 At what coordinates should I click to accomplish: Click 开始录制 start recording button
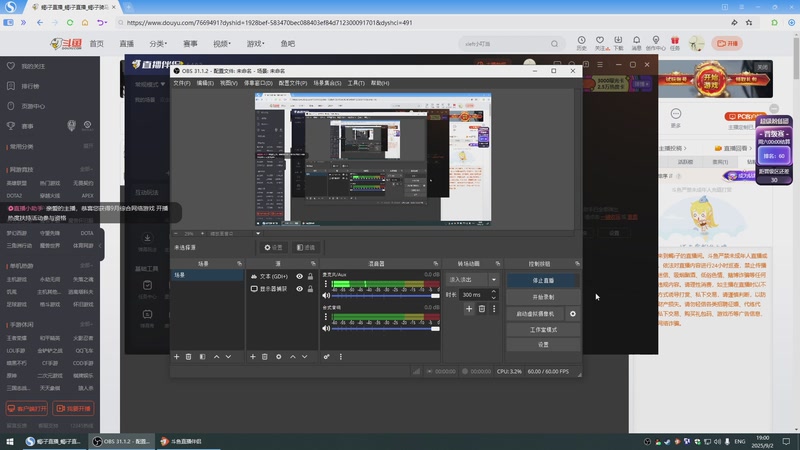pyautogui.click(x=543, y=297)
